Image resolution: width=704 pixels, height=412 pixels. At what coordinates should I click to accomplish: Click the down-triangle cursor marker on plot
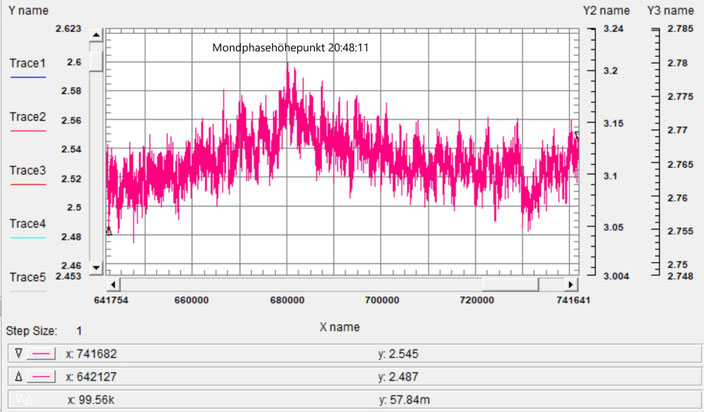(x=577, y=136)
